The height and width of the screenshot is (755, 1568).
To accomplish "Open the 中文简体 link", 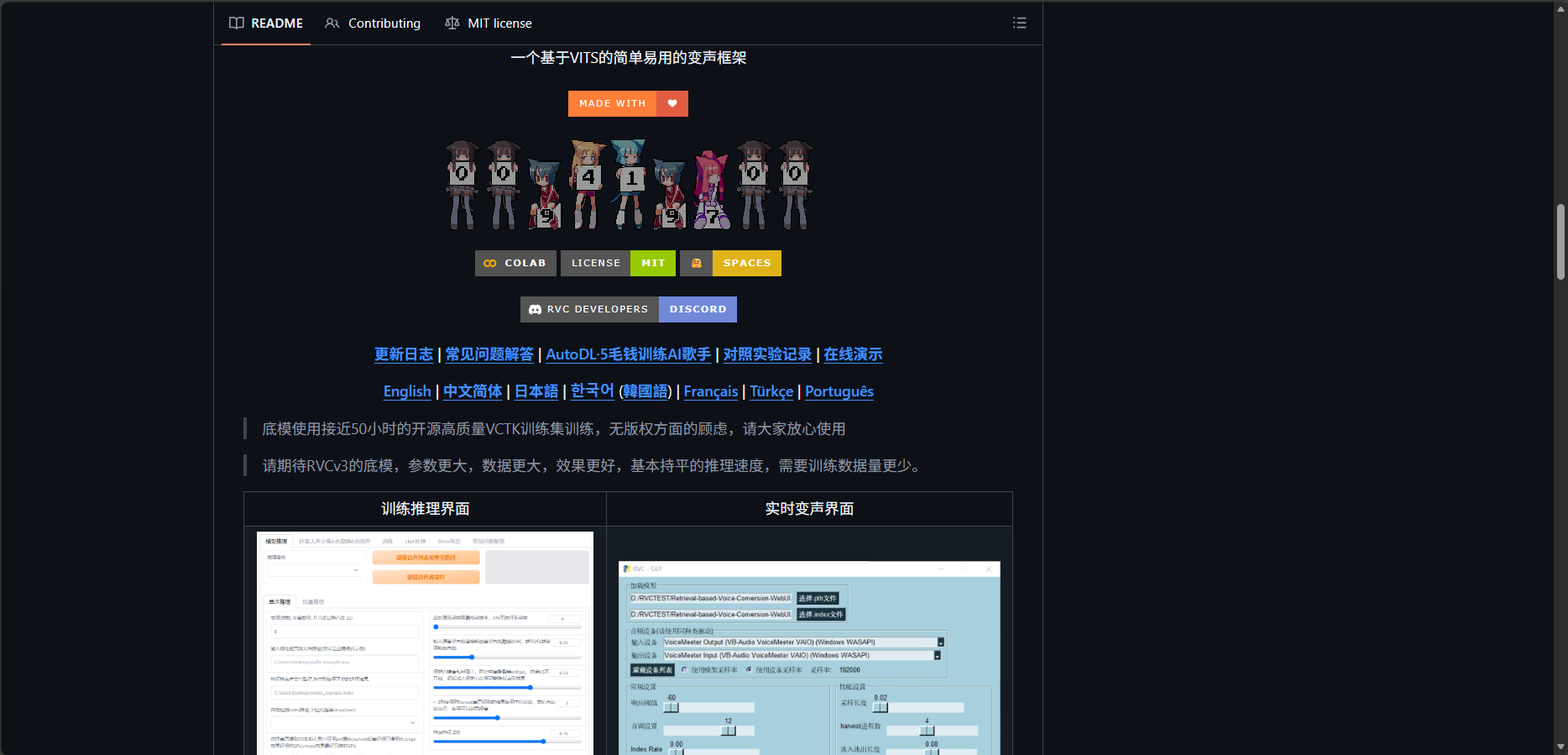I will pyautogui.click(x=473, y=391).
